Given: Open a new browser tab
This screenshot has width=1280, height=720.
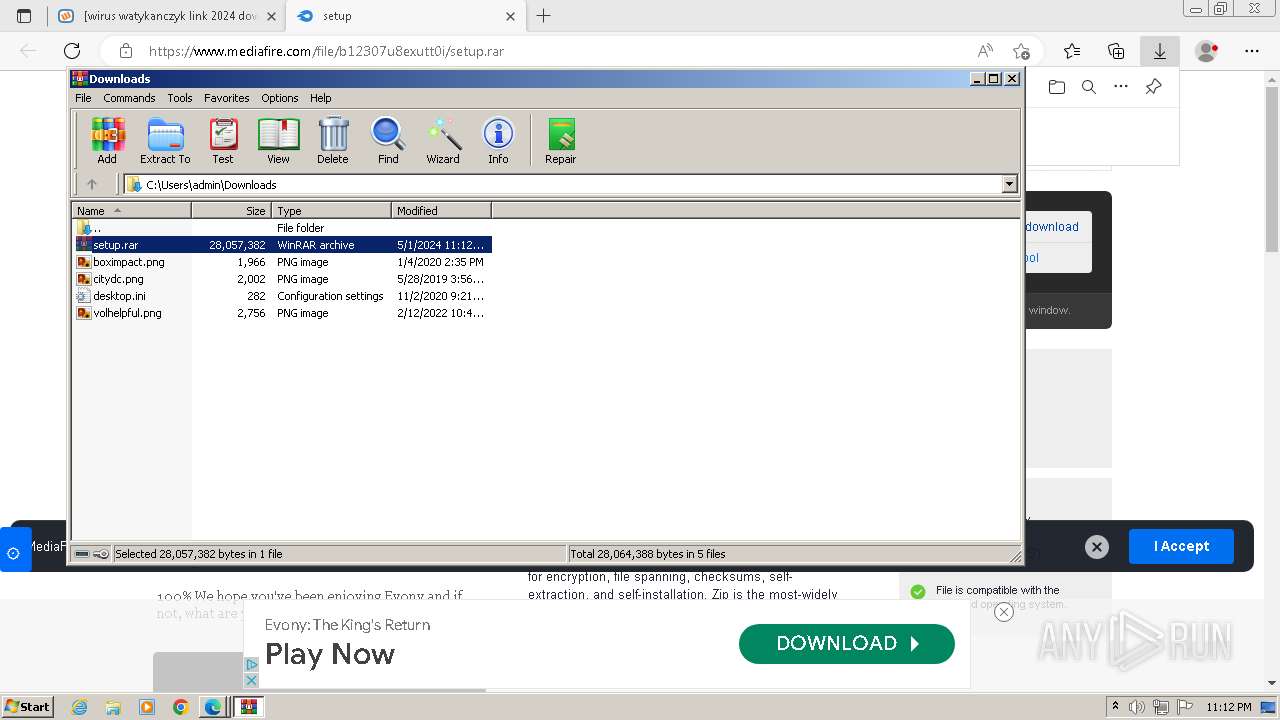Looking at the screenshot, I should [x=543, y=16].
